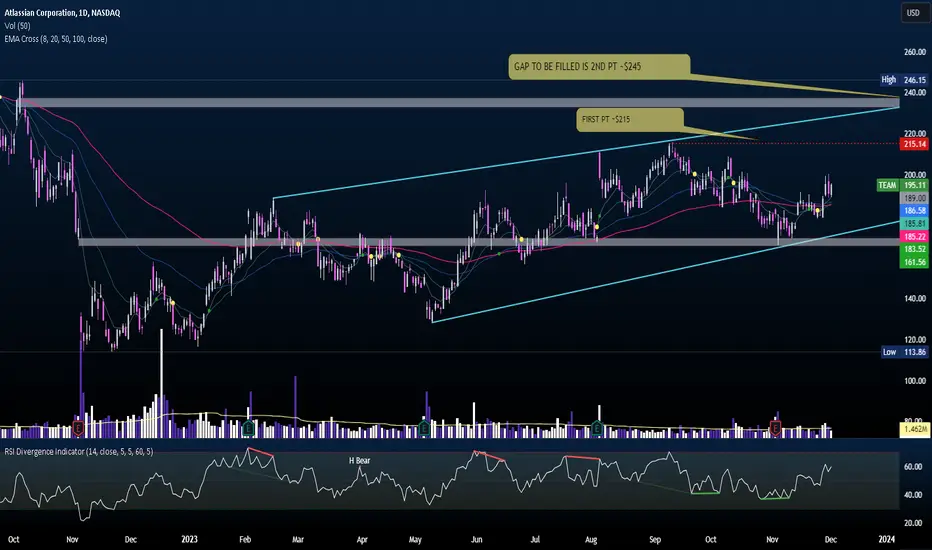Click the TEAM ticker price label

[902, 186]
